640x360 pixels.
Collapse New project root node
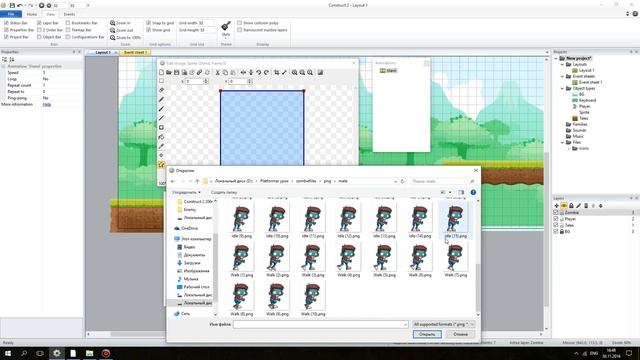click(556, 58)
